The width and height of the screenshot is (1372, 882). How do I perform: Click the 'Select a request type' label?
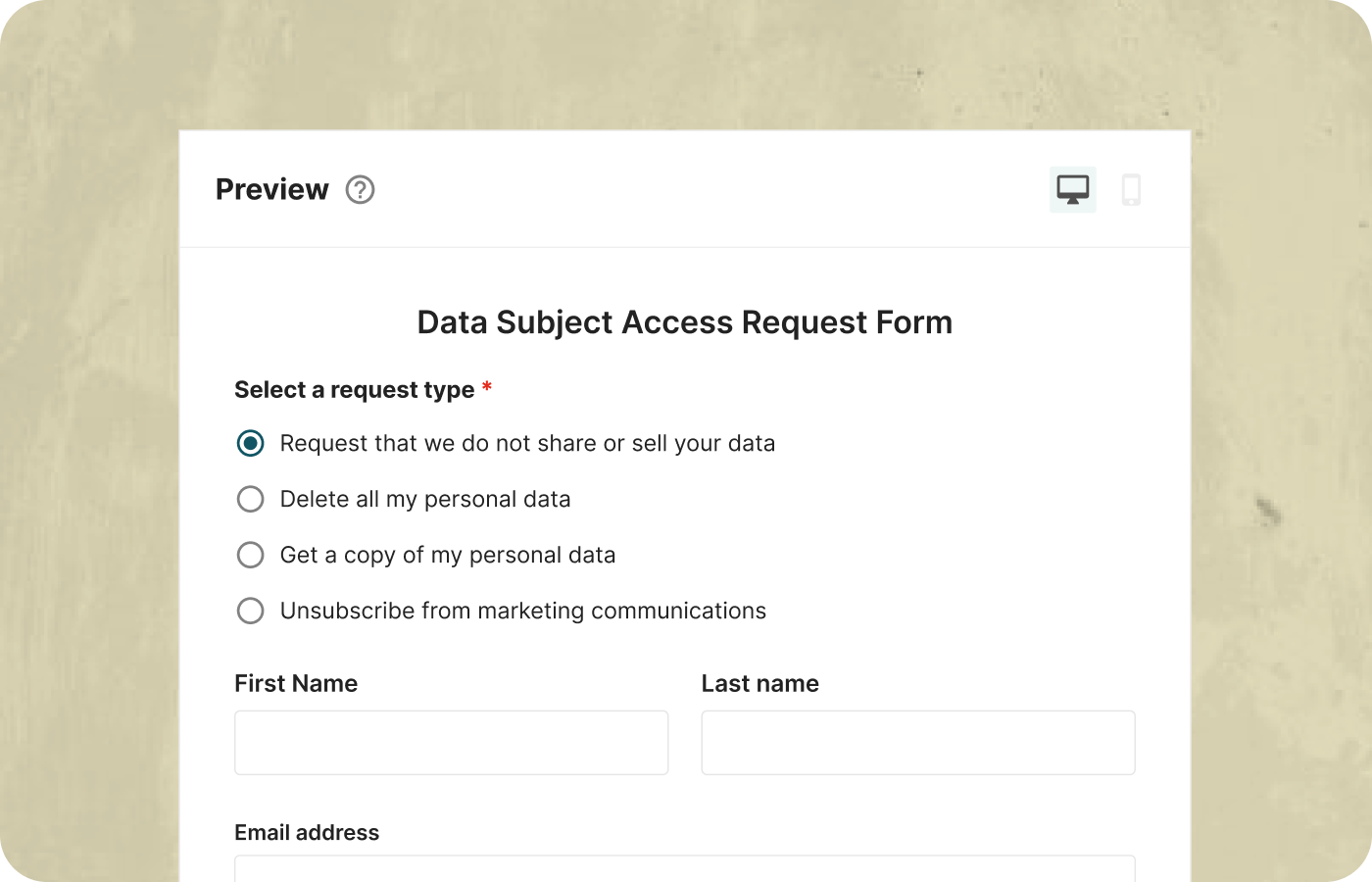[x=354, y=389]
